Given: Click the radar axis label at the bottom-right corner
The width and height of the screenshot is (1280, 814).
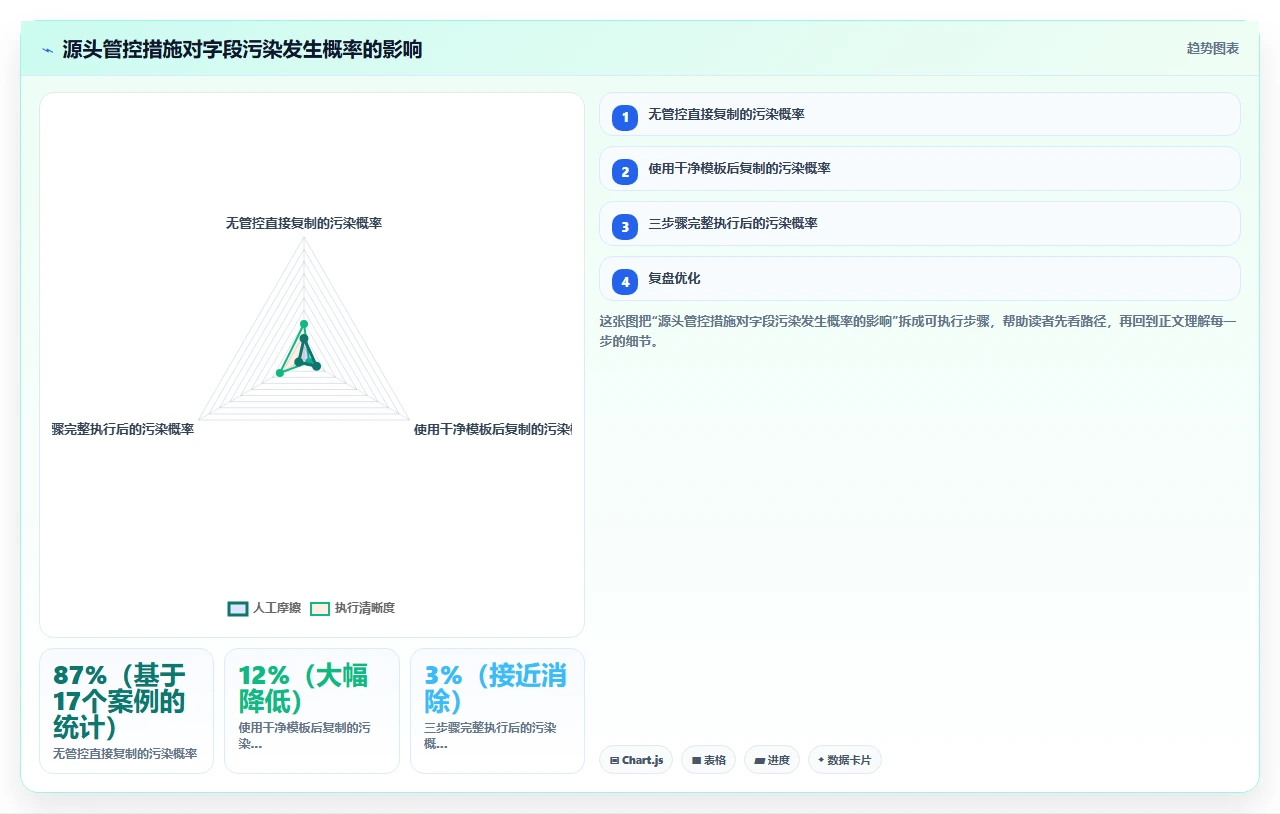Looking at the screenshot, I should coord(492,429).
